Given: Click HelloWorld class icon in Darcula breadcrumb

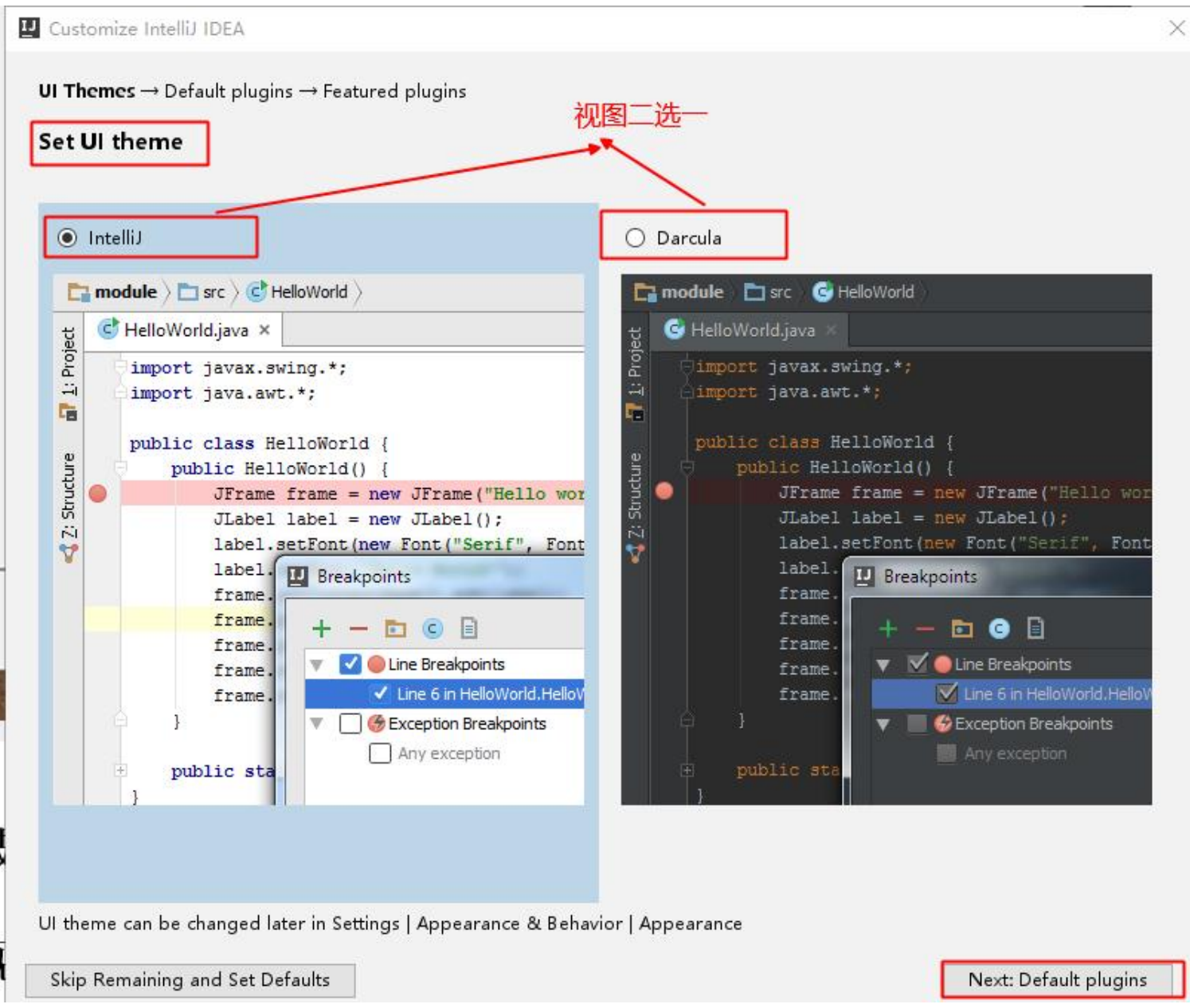Looking at the screenshot, I should click(x=823, y=291).
